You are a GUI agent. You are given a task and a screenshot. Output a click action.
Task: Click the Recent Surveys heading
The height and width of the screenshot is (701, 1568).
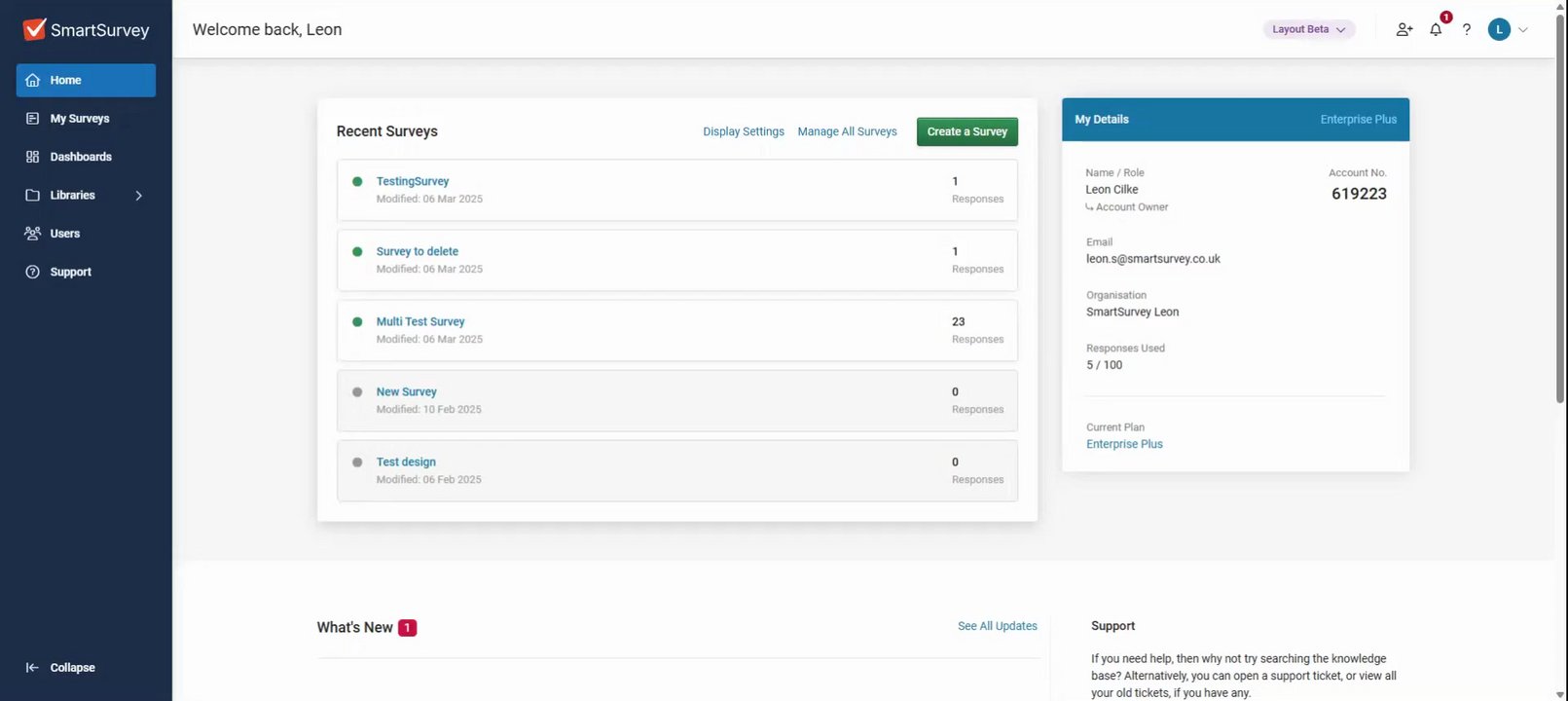(387, 131)
